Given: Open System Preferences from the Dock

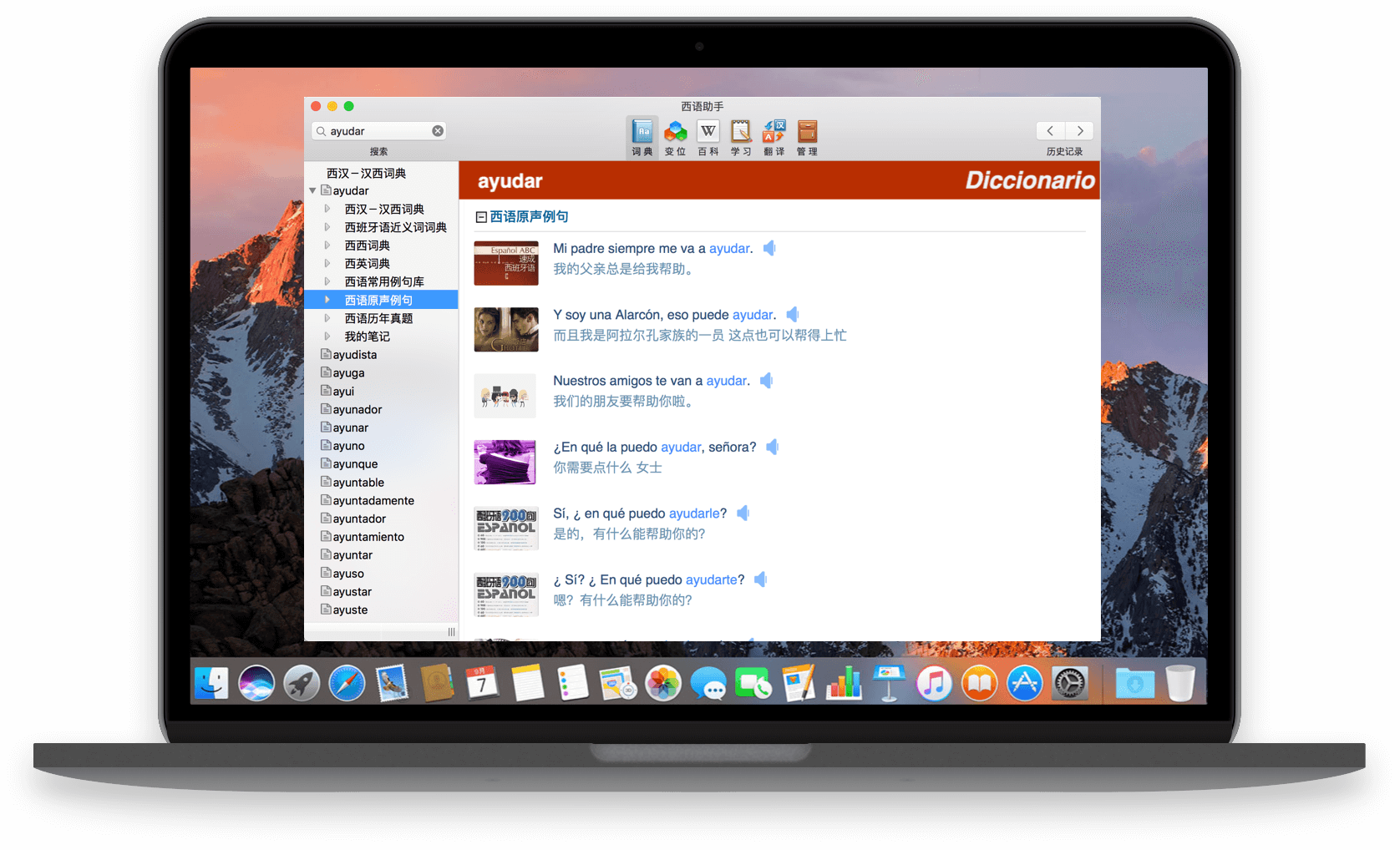Looking at the screenshot, I should (x=1069, y=683).
